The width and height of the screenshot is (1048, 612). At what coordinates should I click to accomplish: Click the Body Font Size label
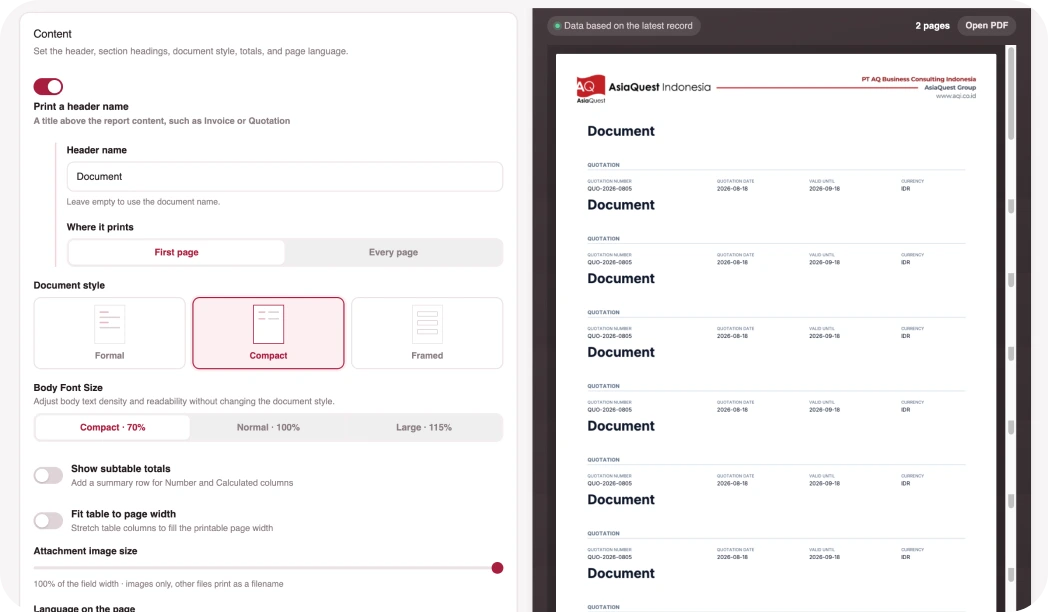point(68,388)
